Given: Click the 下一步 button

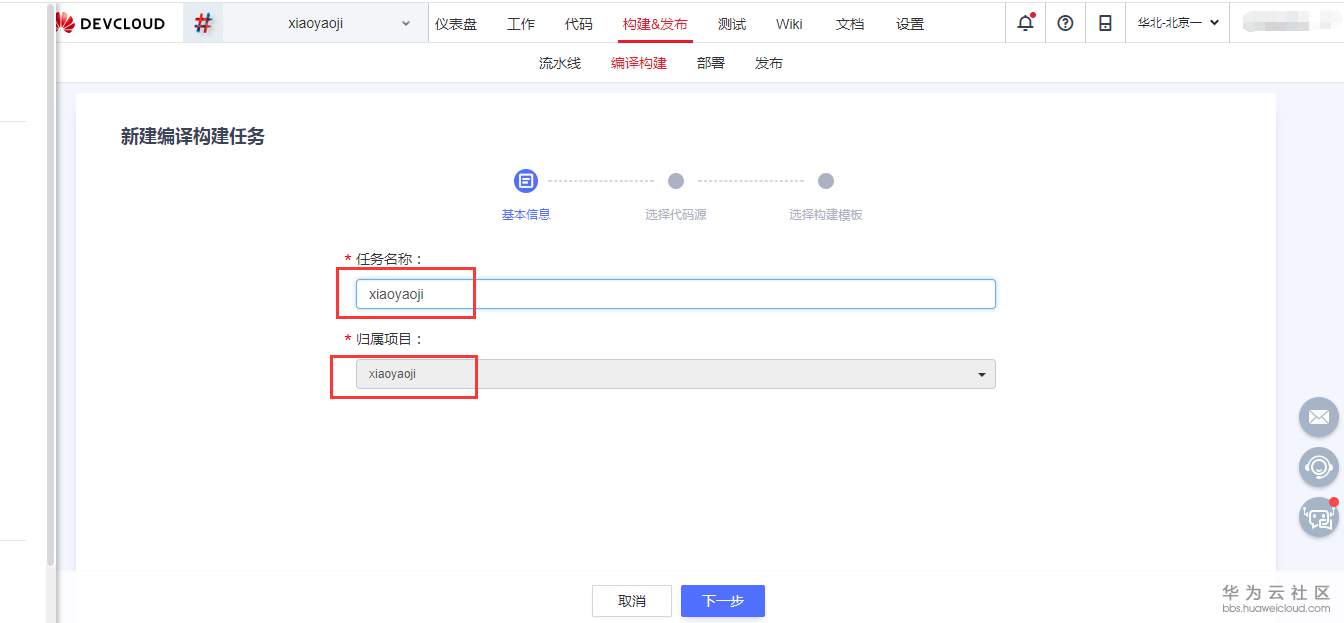Looking at the screenshot, I should pyautogui.click(x=722, y=600).
